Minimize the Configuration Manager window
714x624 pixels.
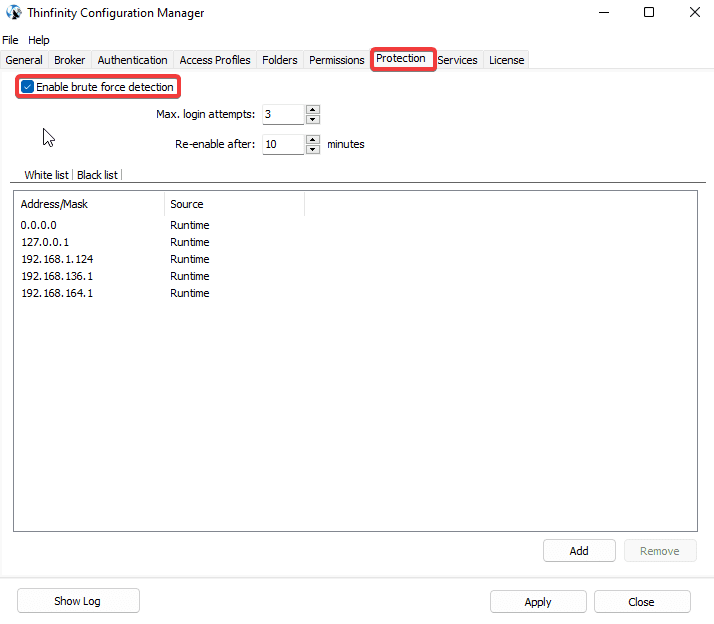pyautogui.click(x=604, y=12)
